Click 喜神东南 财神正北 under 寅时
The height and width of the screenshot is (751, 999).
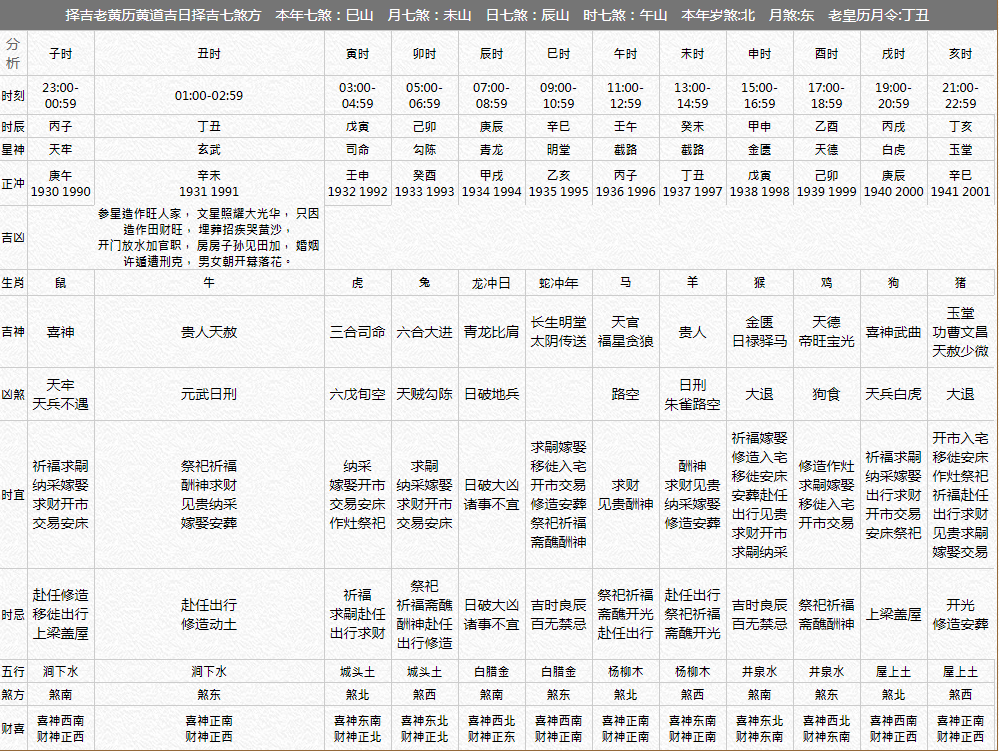coord(357,729)
